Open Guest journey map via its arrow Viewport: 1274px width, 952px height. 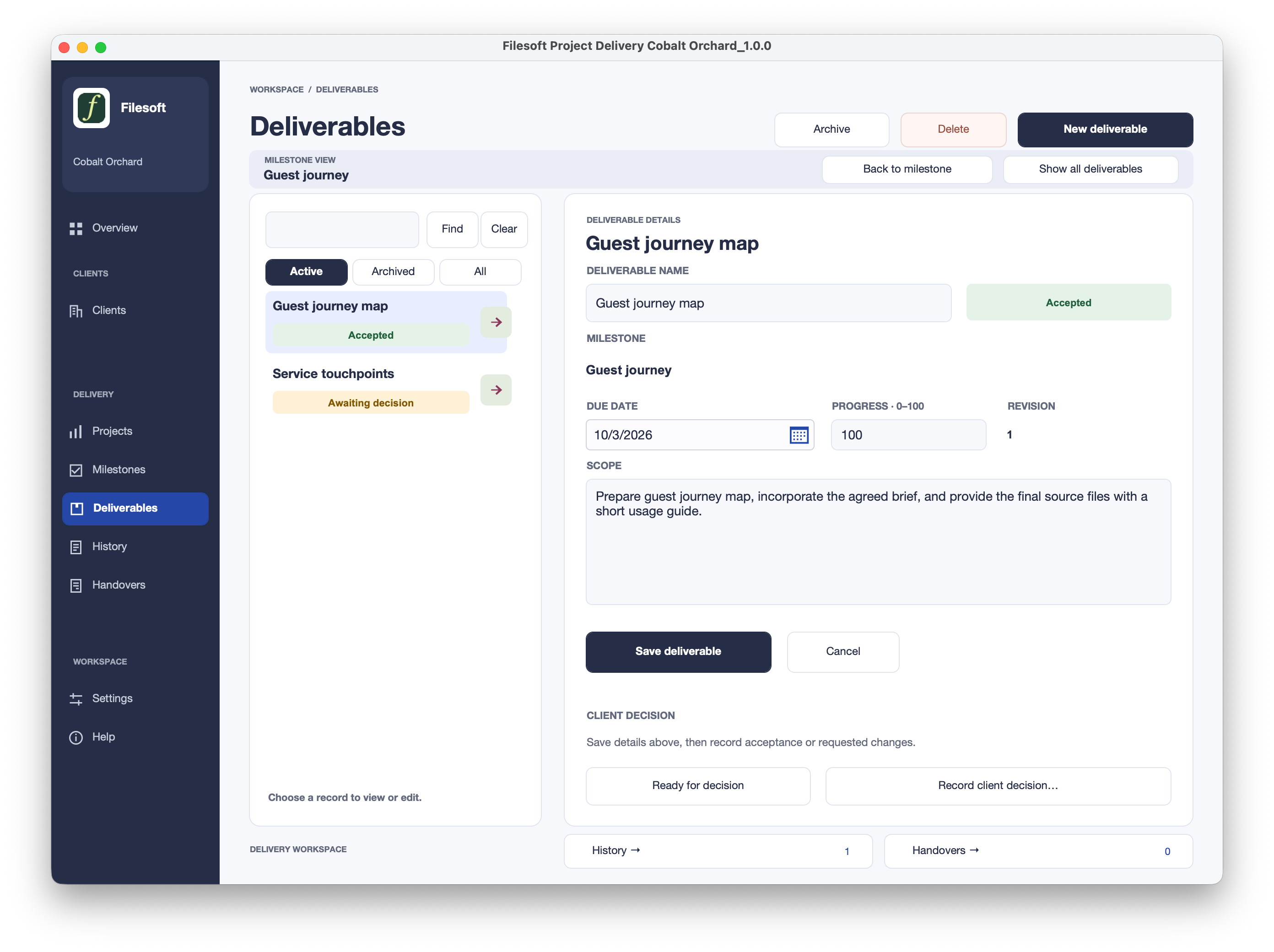(496, 323)
